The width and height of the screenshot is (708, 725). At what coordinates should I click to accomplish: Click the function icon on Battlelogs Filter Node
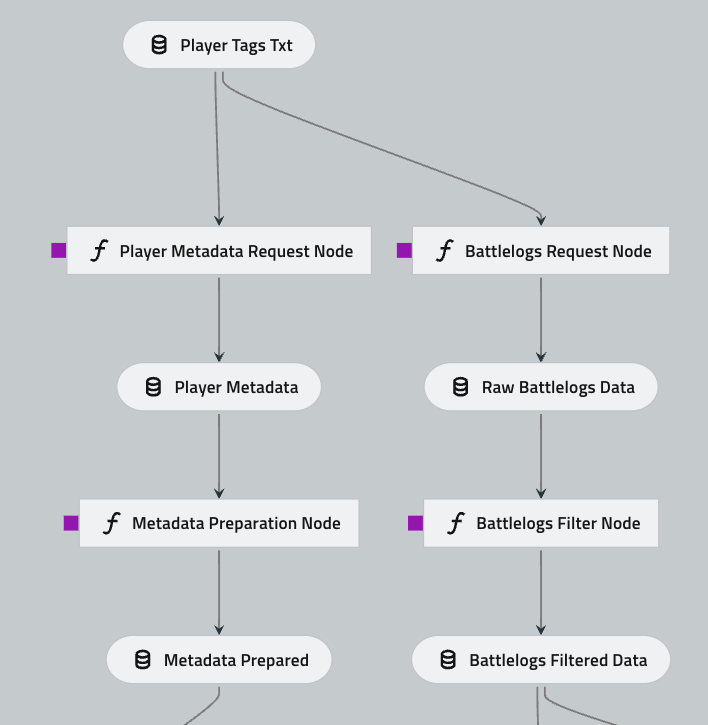(x=456, y=523)
